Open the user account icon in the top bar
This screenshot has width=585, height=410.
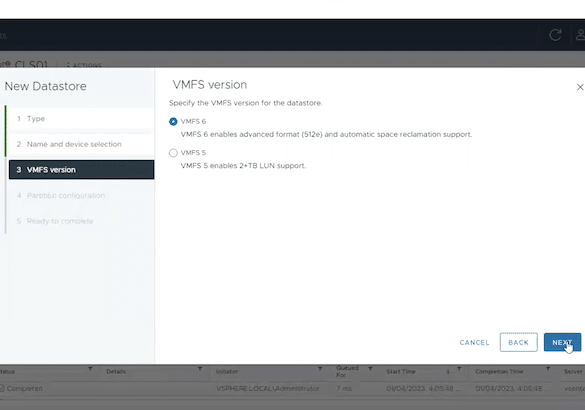pyautogui.click(x=581, y=35)
